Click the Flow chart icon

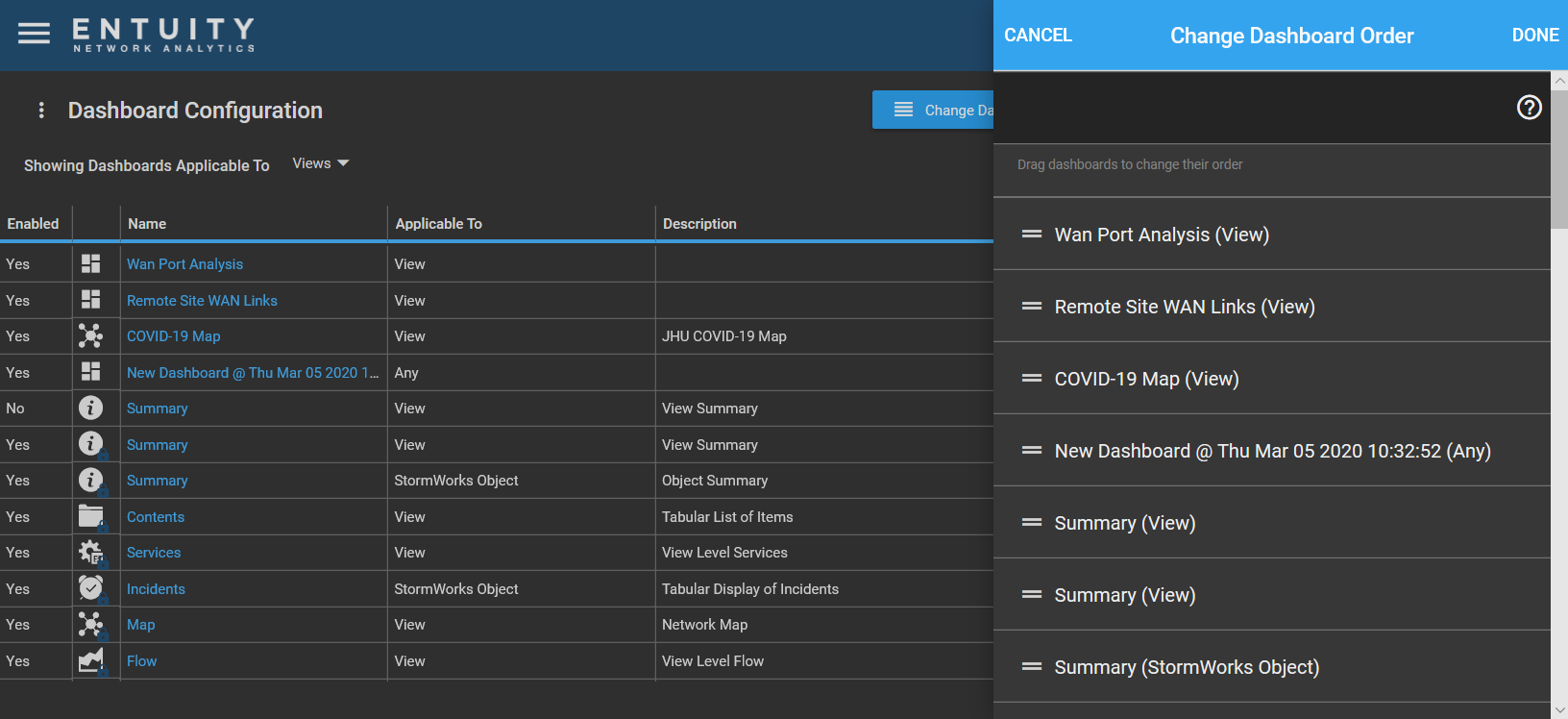tap(91, 660)
